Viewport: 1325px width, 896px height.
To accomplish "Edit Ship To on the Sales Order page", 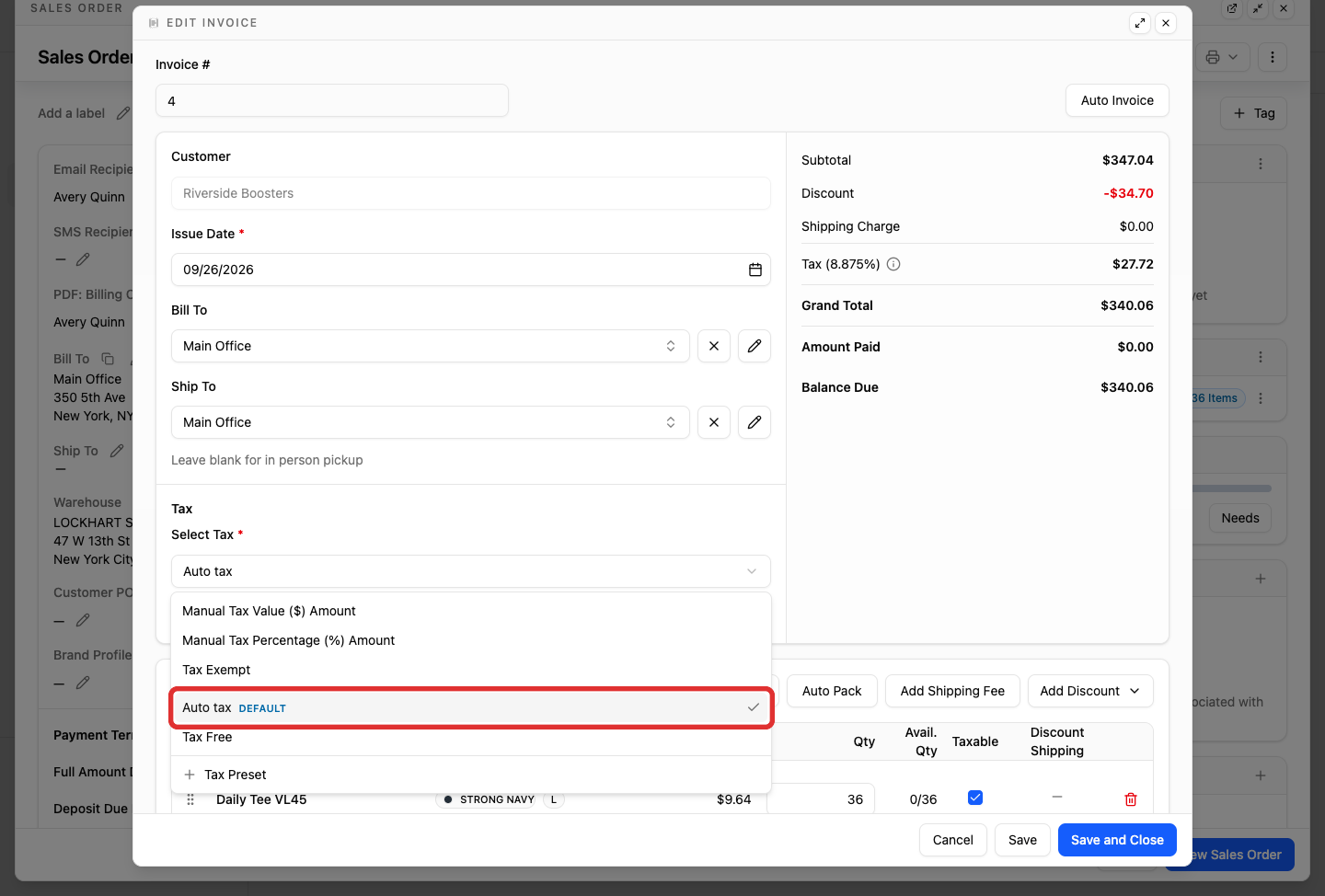I will coord(117,451).
